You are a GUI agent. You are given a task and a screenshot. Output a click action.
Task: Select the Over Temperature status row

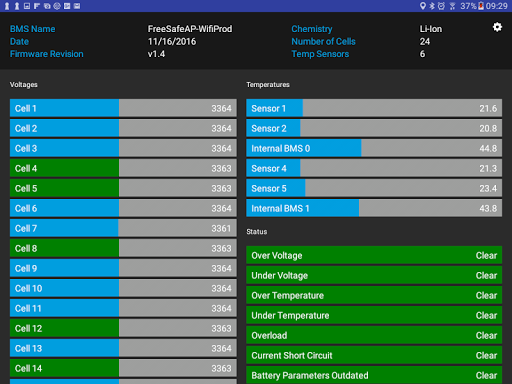pyautogui.click(x=374, y=295)
